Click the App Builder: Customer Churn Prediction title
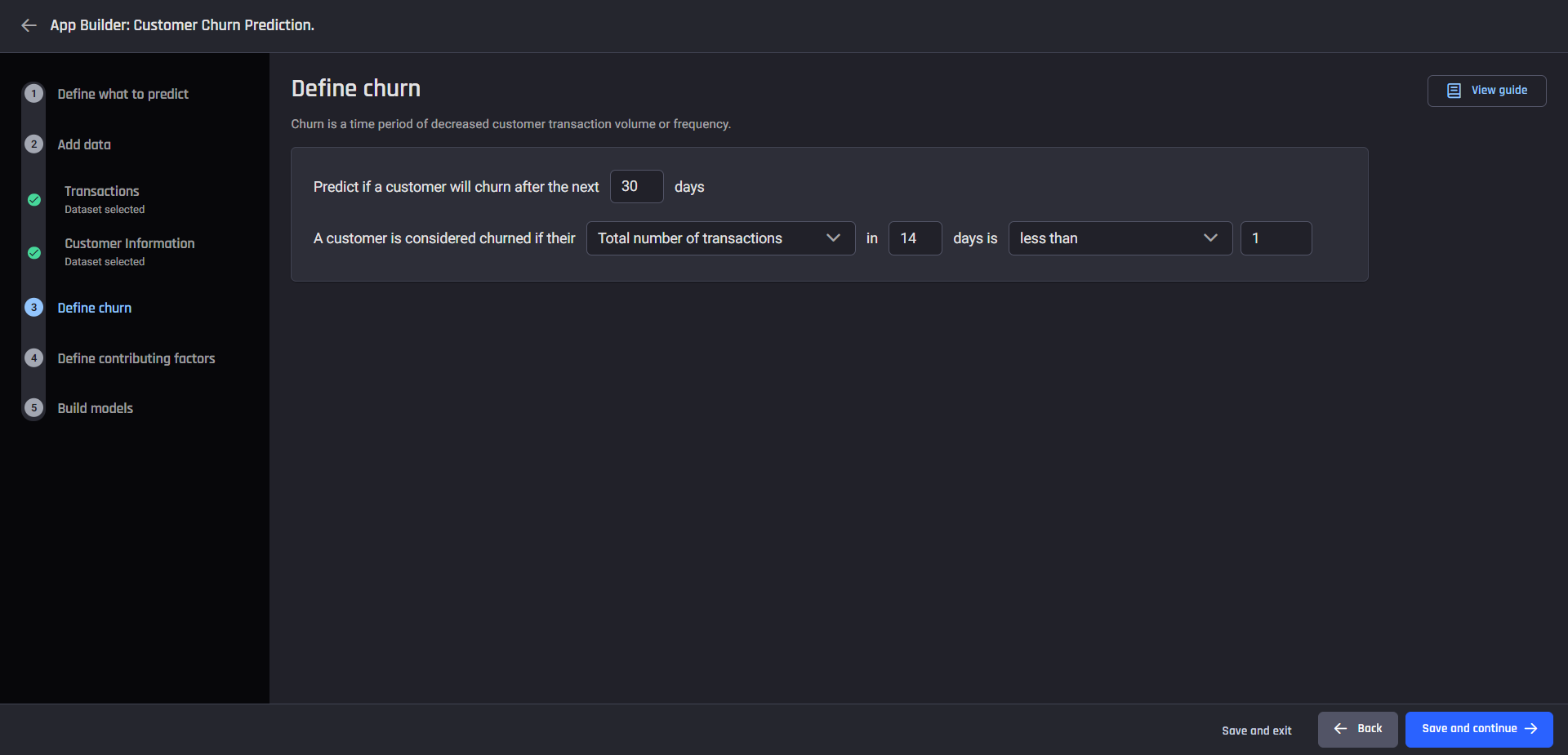This screenshot has height=755, width=1568. coord(182,25)
